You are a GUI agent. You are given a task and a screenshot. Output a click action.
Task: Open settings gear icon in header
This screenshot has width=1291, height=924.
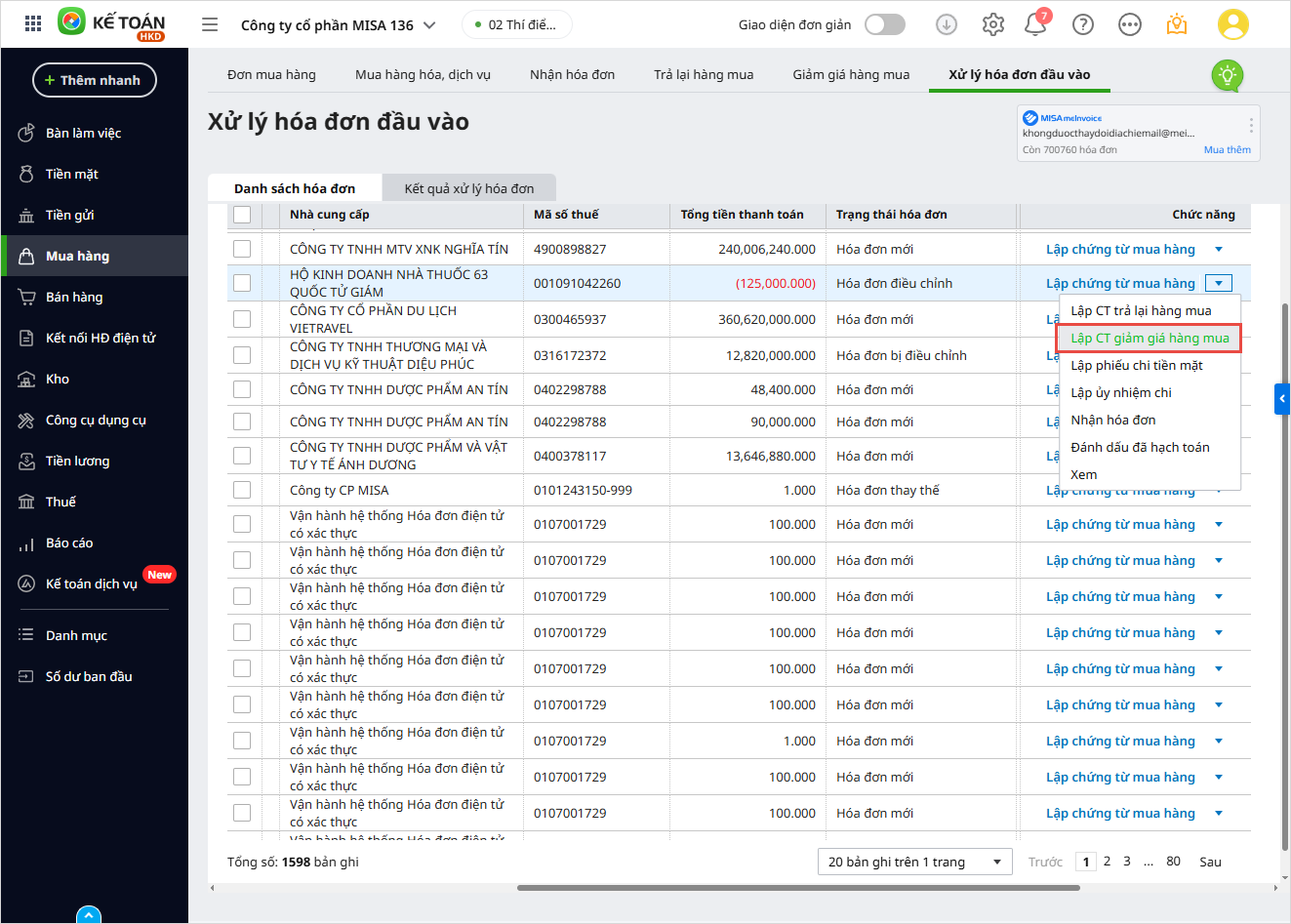(993, 24)
